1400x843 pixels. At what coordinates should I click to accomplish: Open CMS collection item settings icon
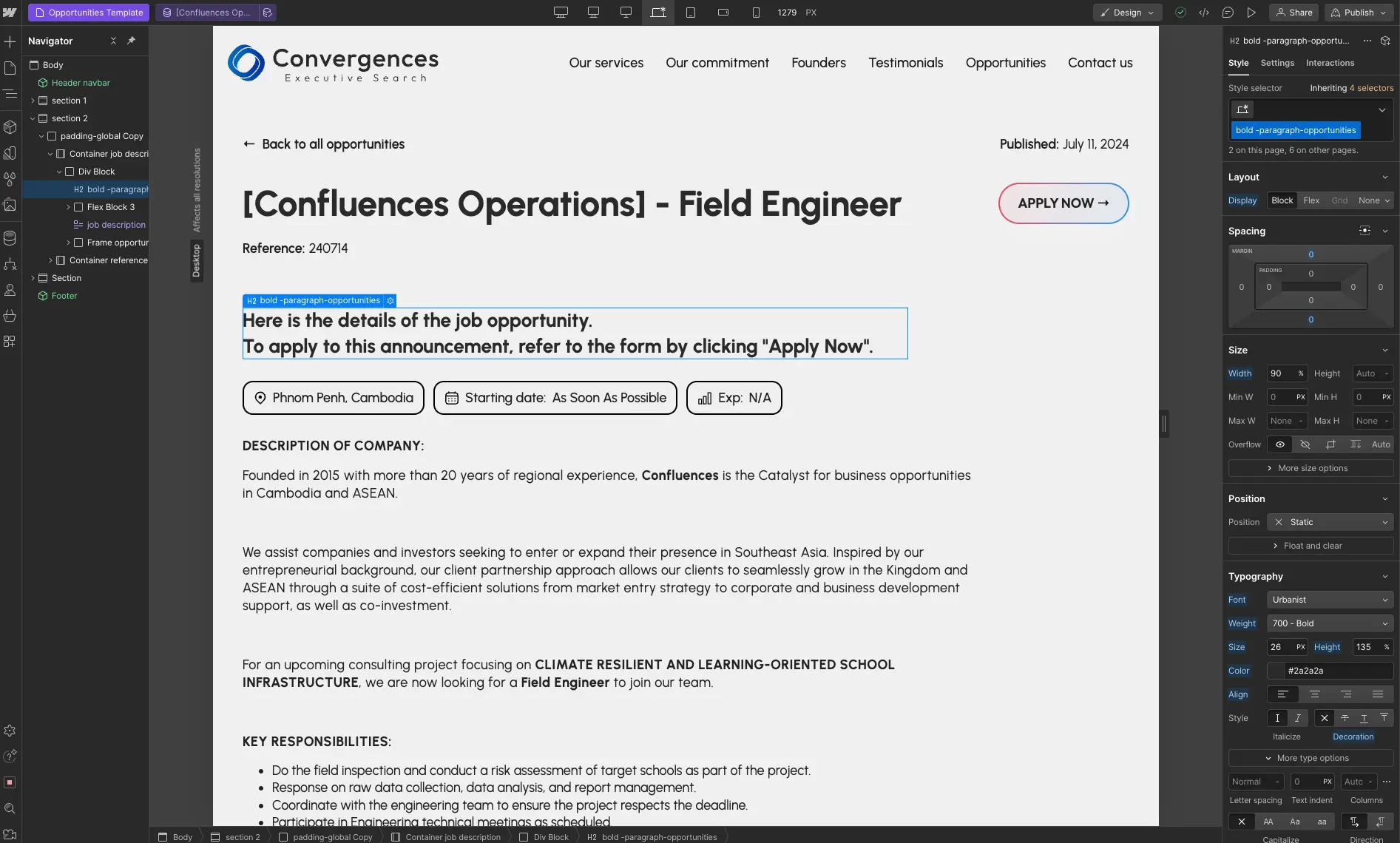tap(268, 13)
